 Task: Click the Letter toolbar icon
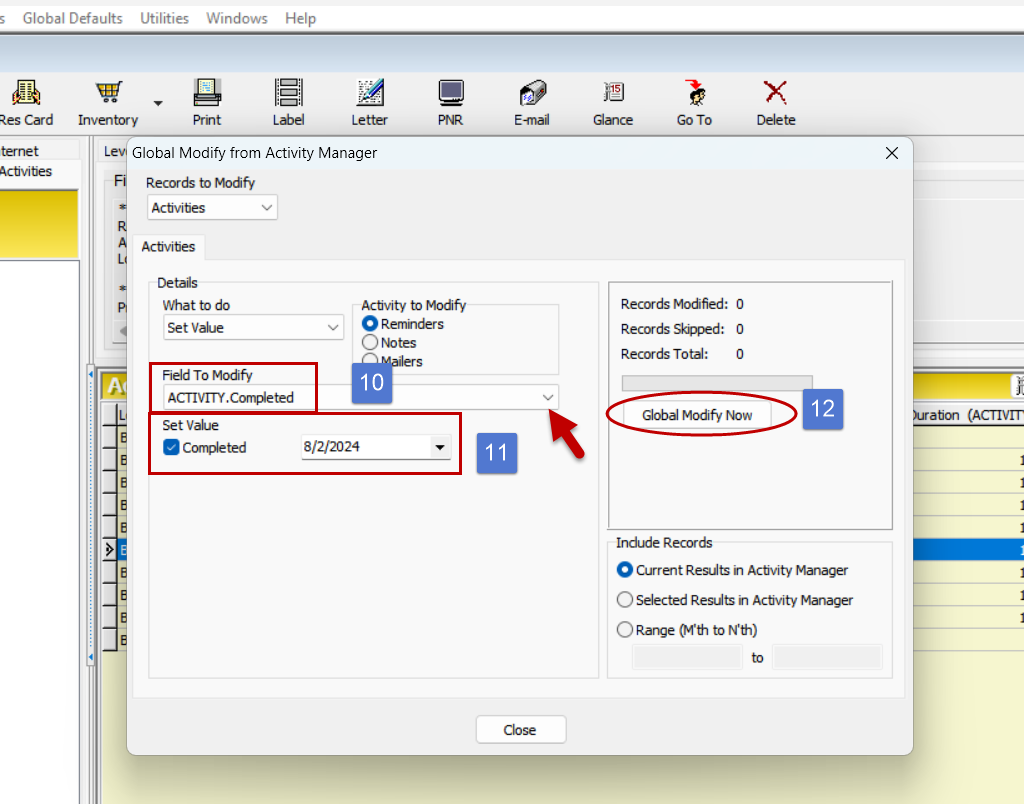tap(369, 94)
